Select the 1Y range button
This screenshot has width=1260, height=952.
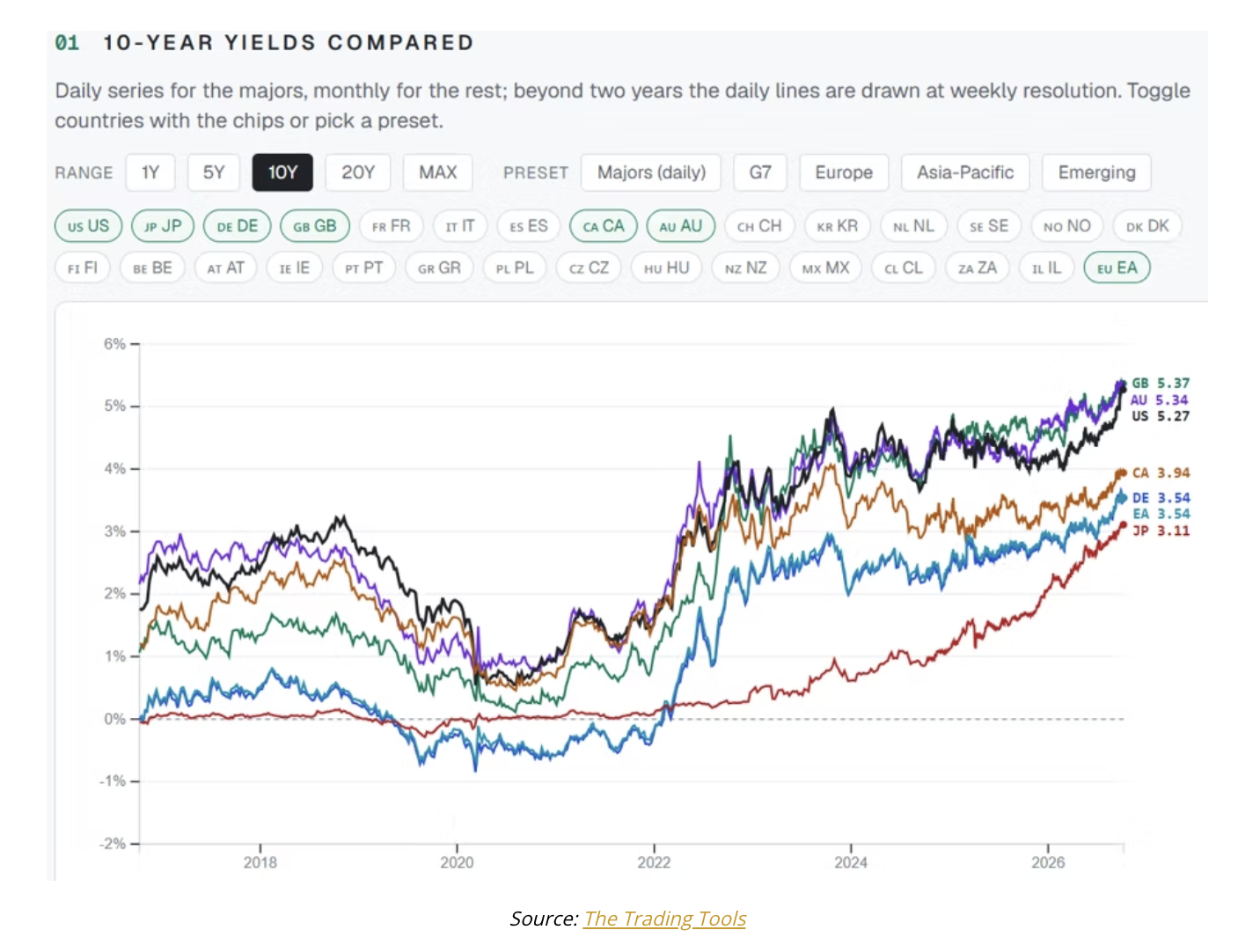click(150, 172)
